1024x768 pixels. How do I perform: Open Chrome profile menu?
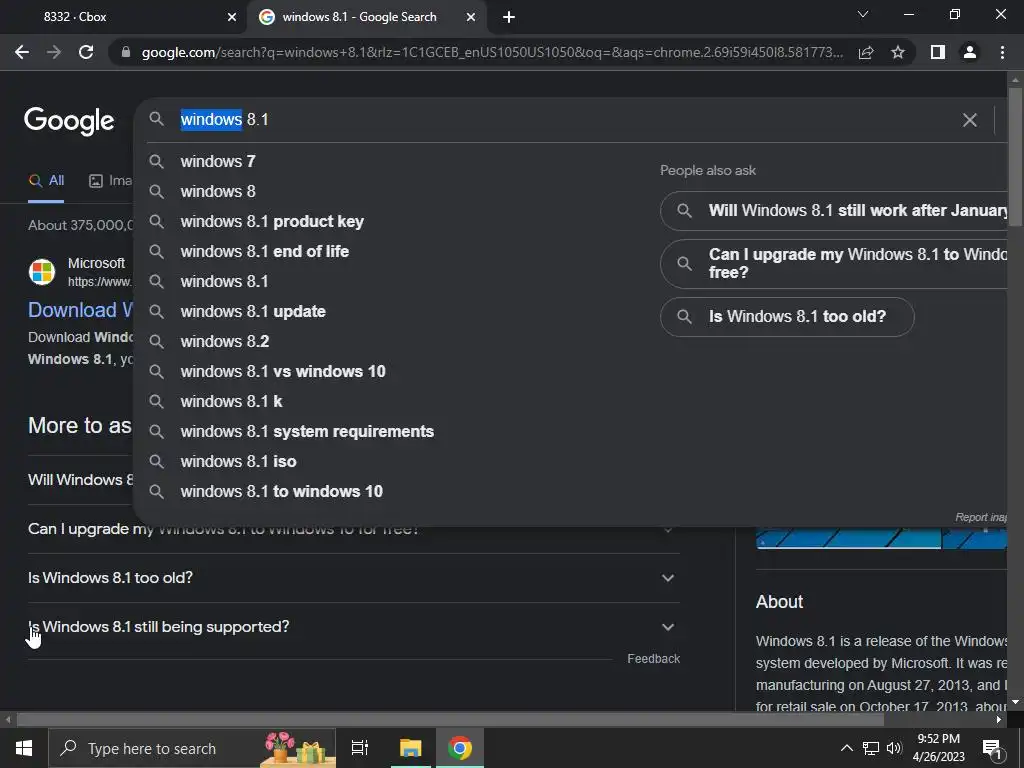970,52
